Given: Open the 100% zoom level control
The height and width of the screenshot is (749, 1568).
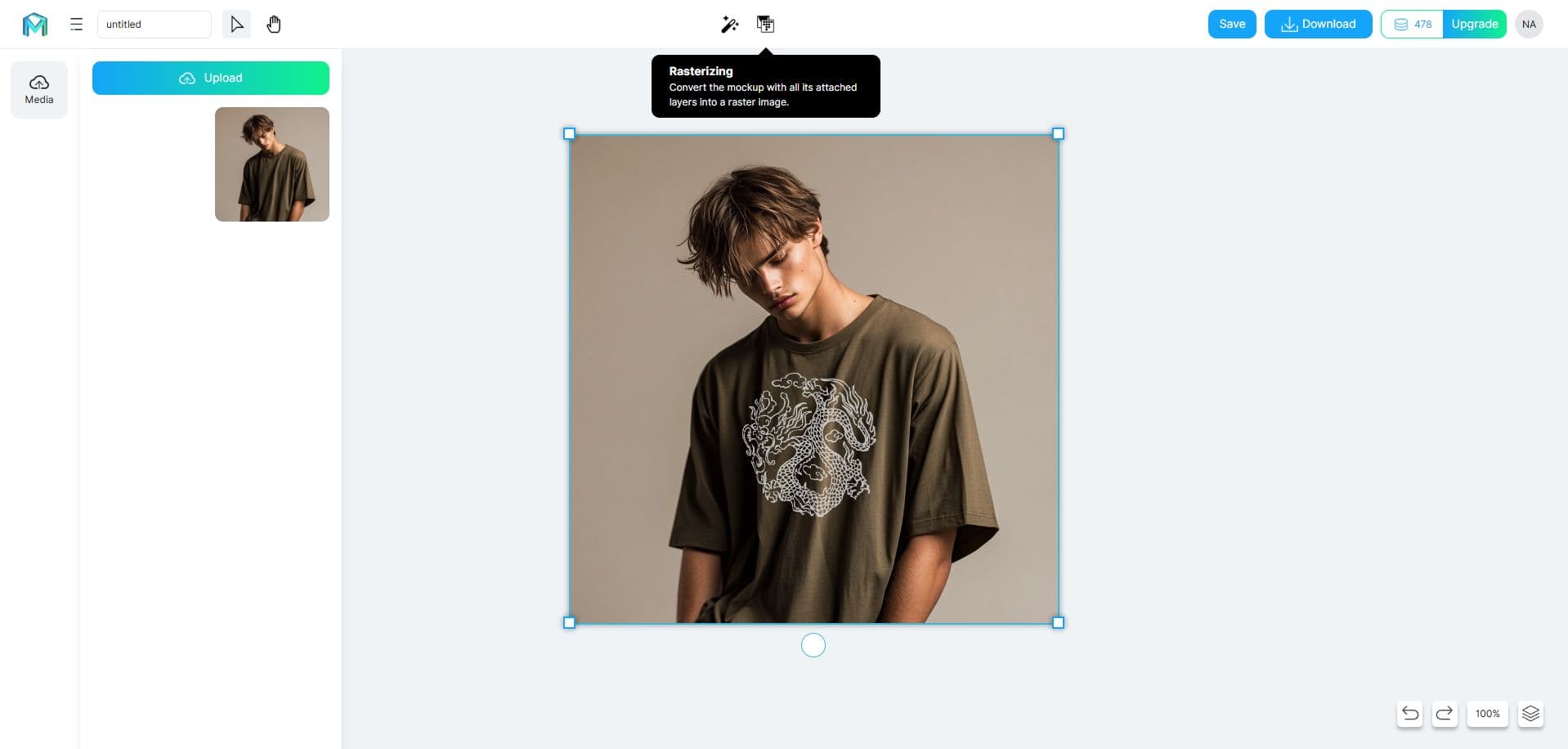Looking at the screenshot, I should 1487,714.
